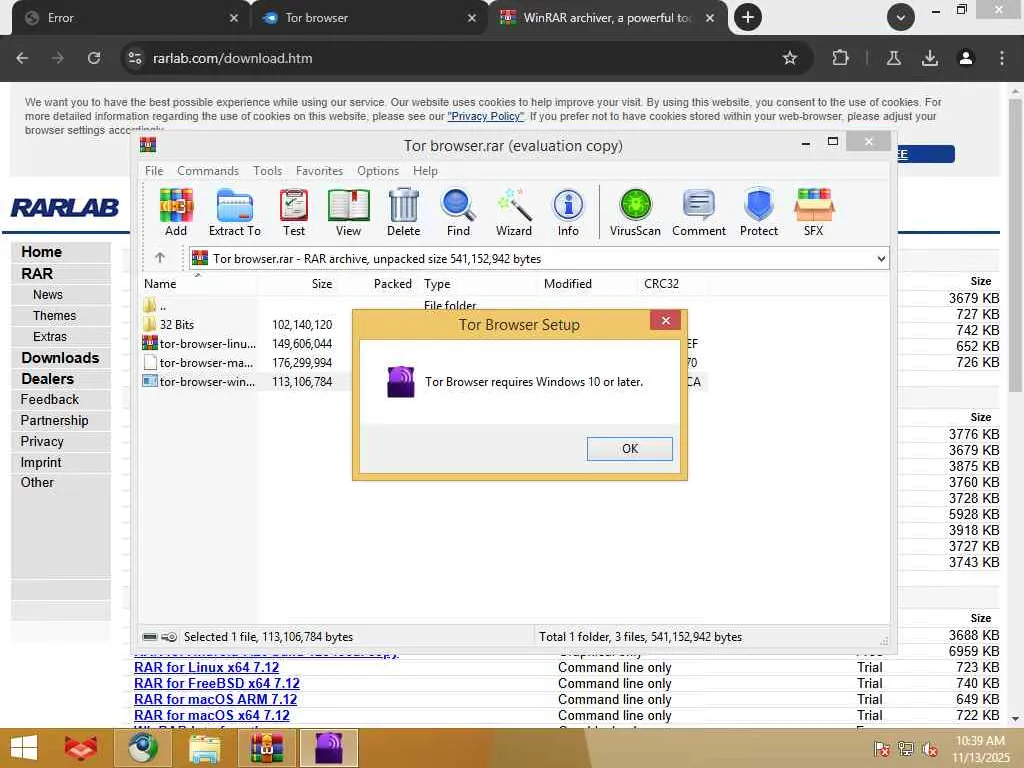Open the Commands menu
The height and width of the screenshot is (768, 1024).
click(208, 170)
